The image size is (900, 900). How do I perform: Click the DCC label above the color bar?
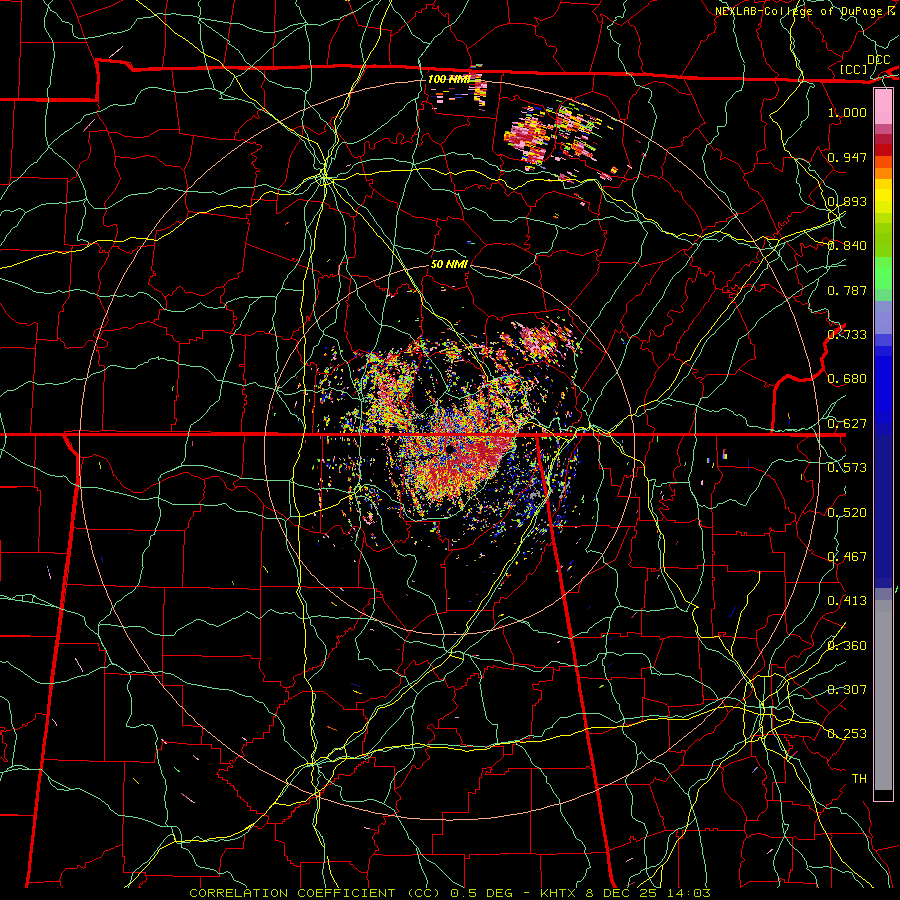pos(879,60)
